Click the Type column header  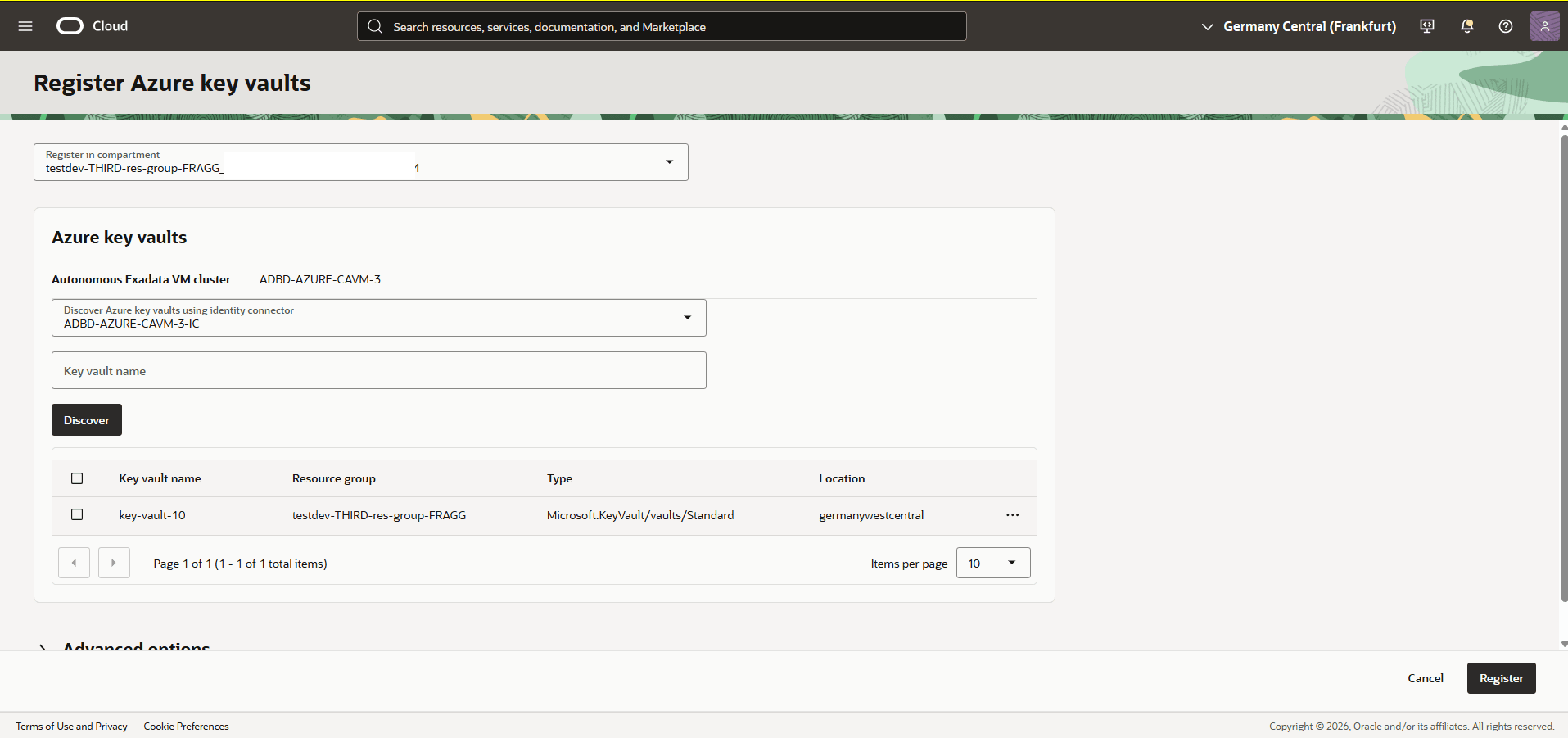(x=560, y=478)
